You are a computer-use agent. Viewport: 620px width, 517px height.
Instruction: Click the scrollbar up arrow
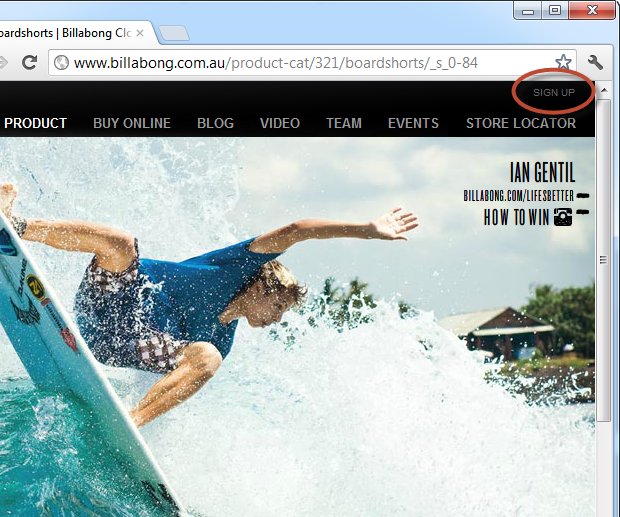[604, 91]
